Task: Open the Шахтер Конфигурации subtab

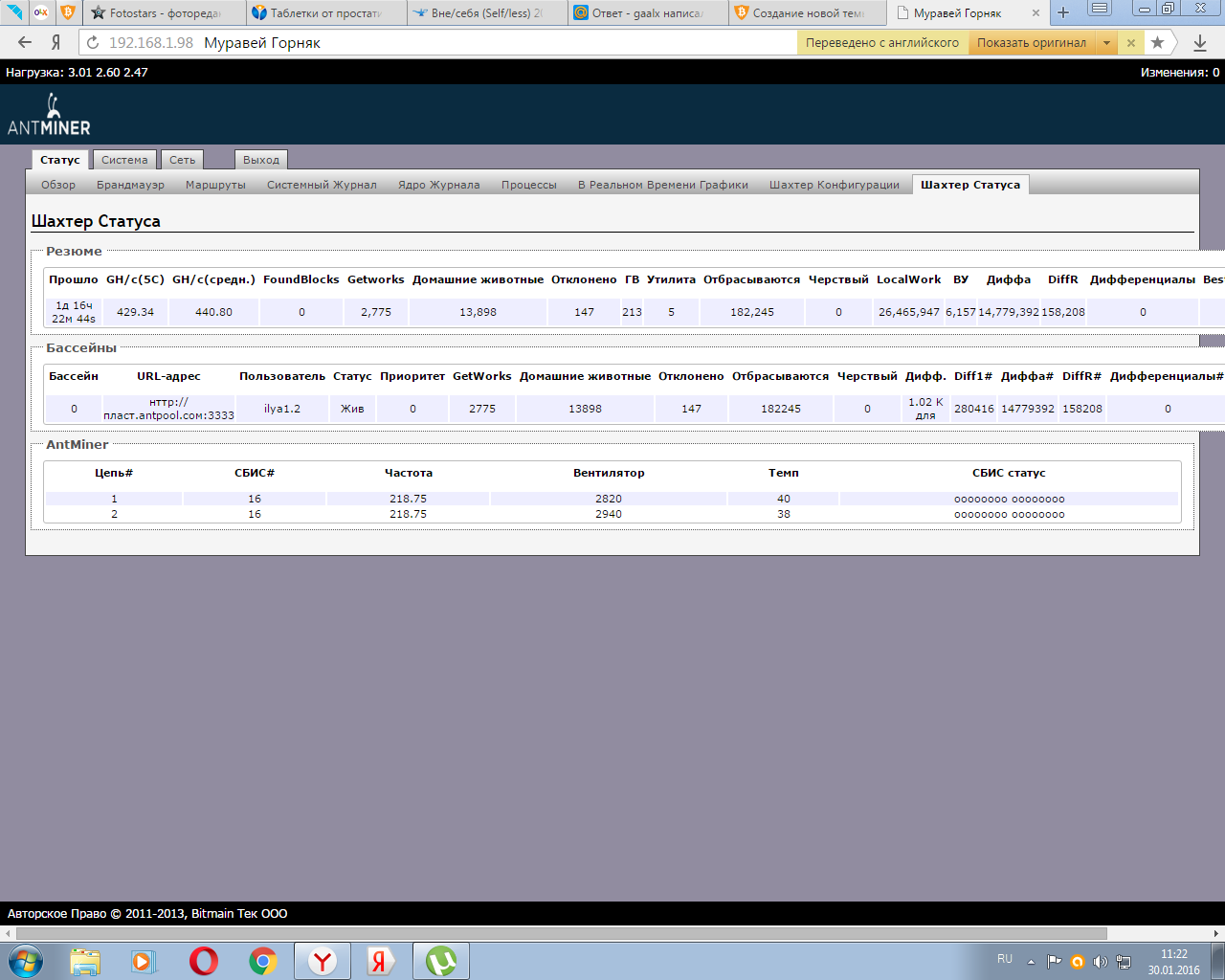Action: [834, 185]
